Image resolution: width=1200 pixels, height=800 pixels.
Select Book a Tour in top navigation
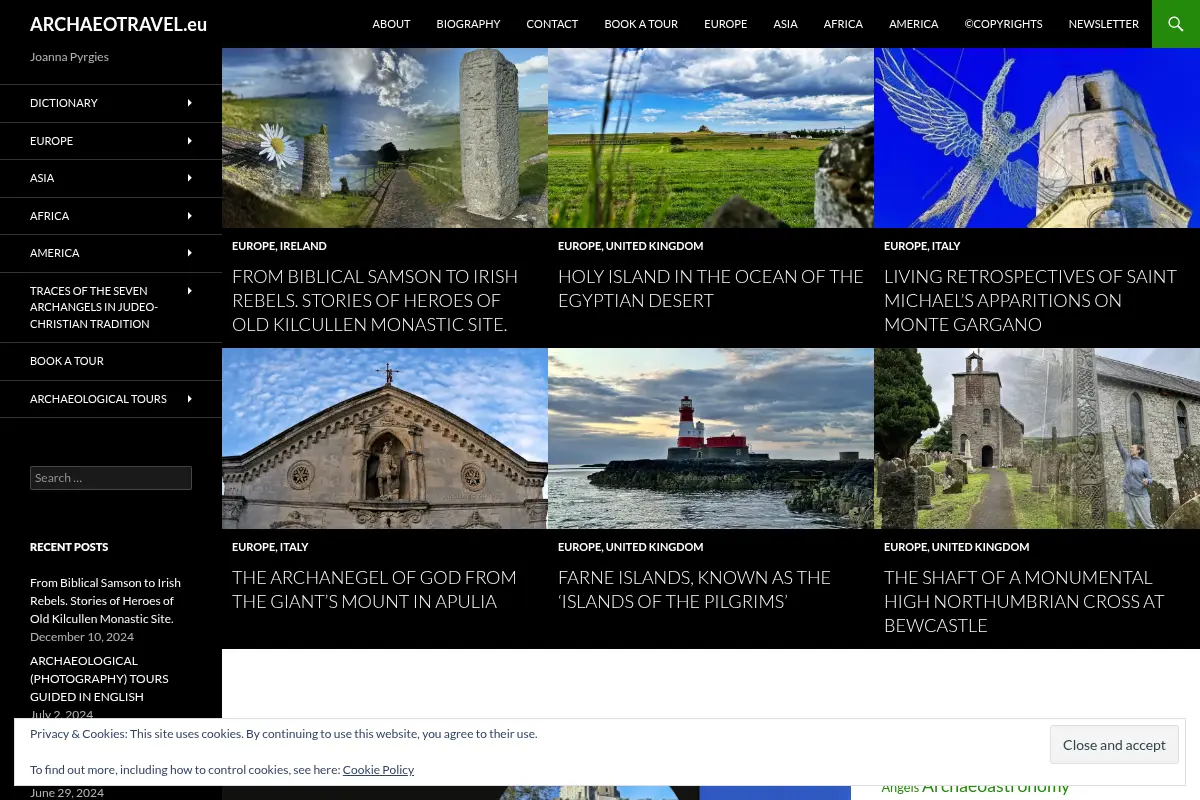(641, 24)
